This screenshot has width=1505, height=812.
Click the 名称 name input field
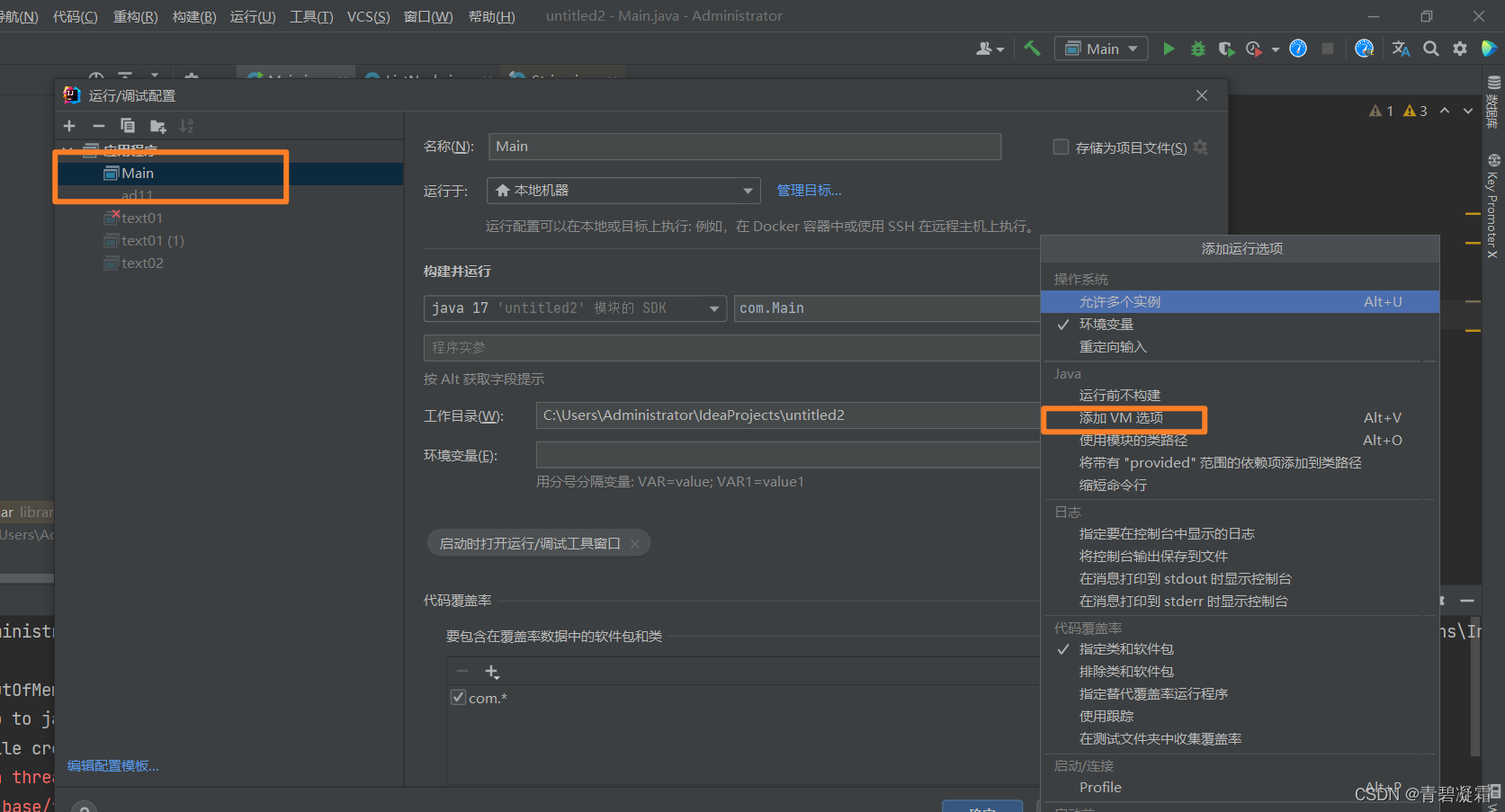[745, 147]
